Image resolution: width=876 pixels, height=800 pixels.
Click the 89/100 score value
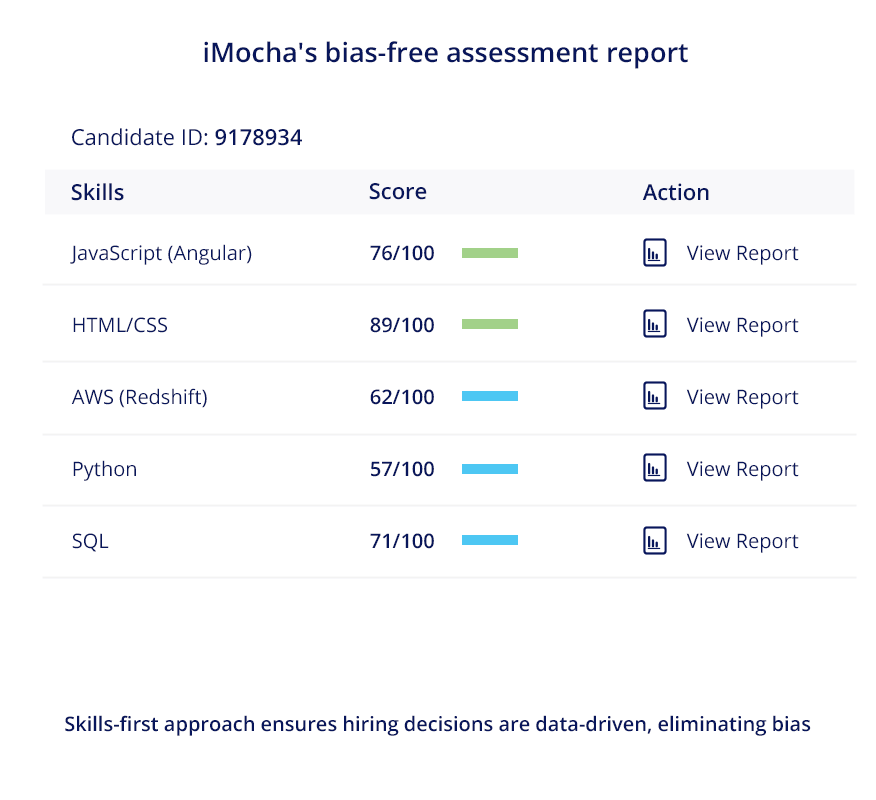[402, 325]
